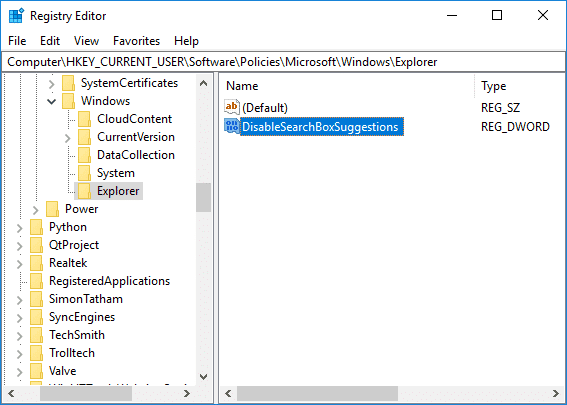
Task: Maximize the Registry Editor window
Action: (497, 15)
